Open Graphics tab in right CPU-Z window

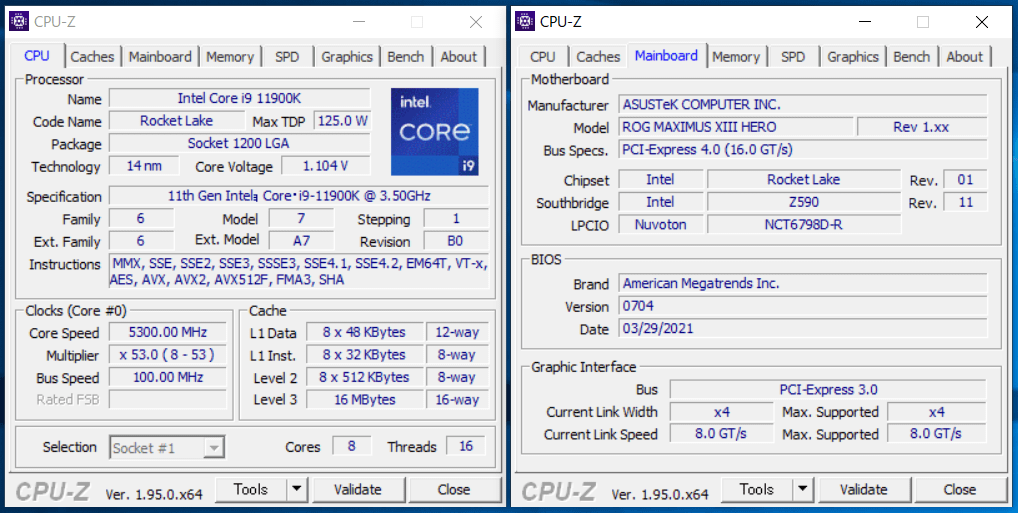(852, 56)
